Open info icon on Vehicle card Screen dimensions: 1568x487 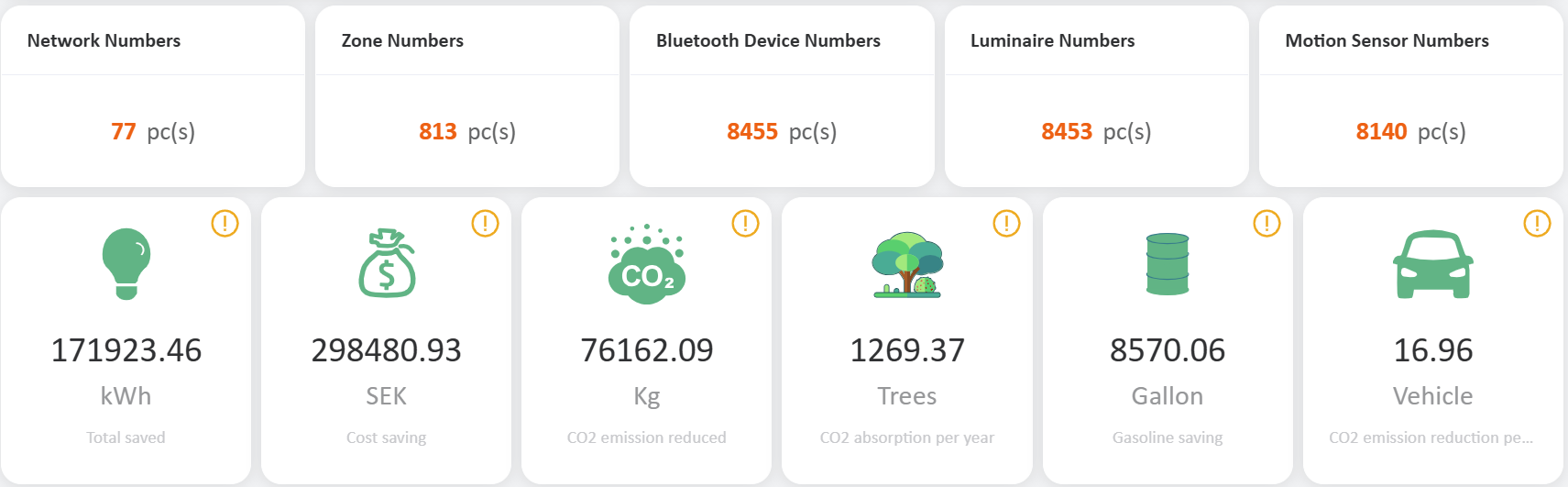click(x=1537, y=223)
